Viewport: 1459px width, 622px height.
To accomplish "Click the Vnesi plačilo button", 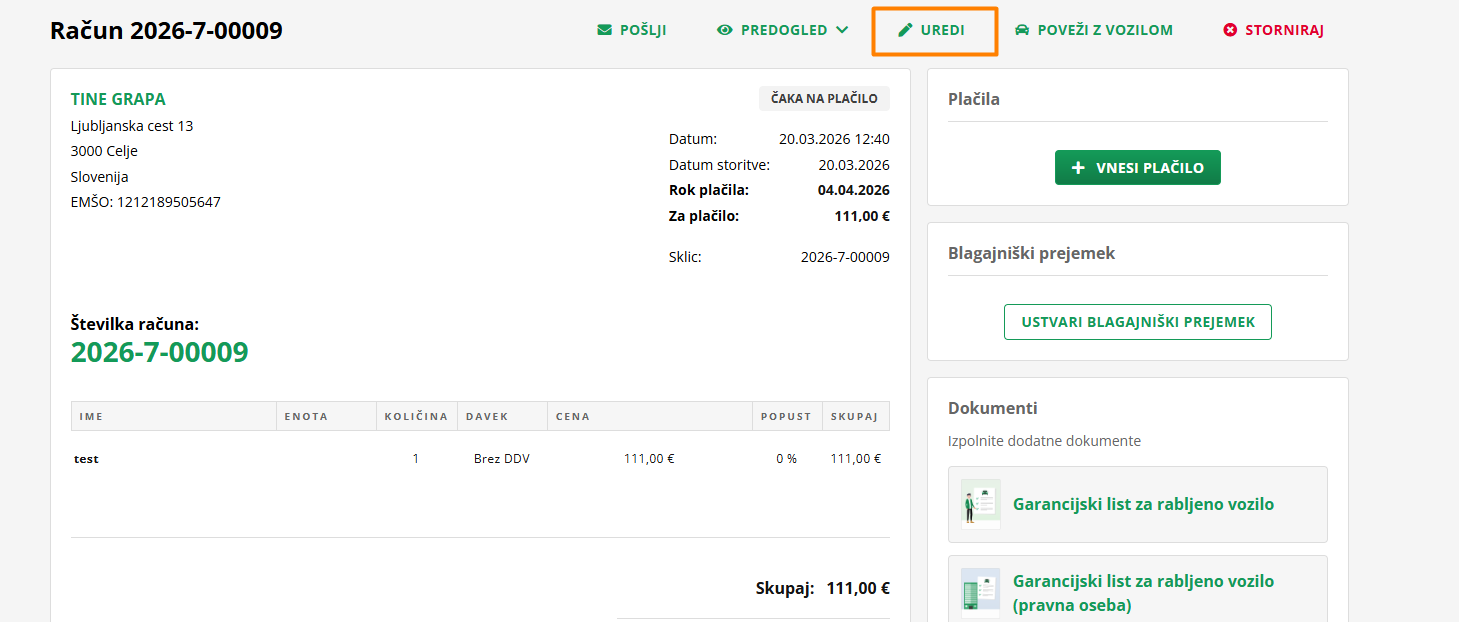I will pos(1138,168).
